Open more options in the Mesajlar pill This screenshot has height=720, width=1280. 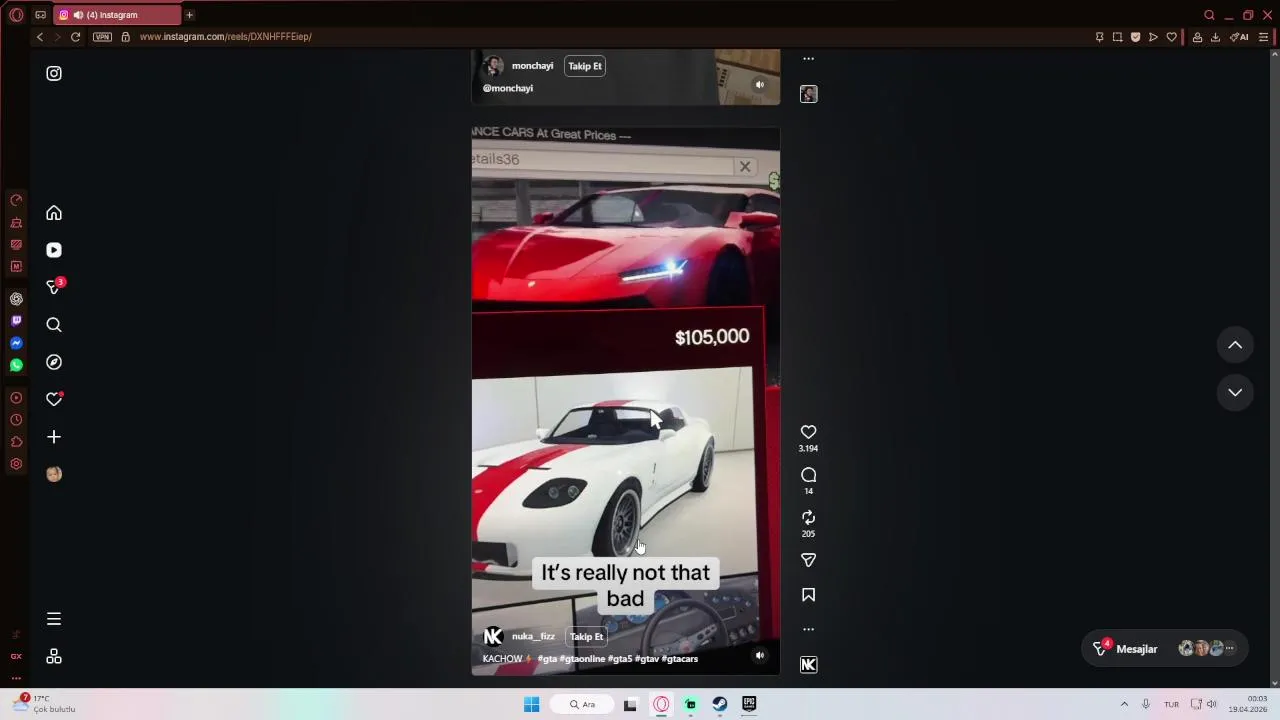[x=1230, y=649]
